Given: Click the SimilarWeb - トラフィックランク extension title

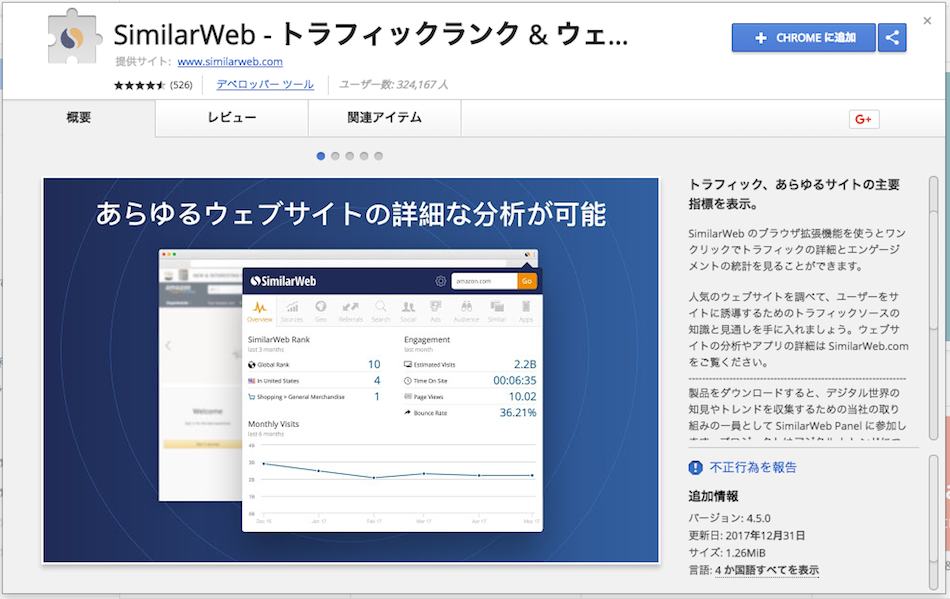Looking at the screenshot, I should (371, 35).
